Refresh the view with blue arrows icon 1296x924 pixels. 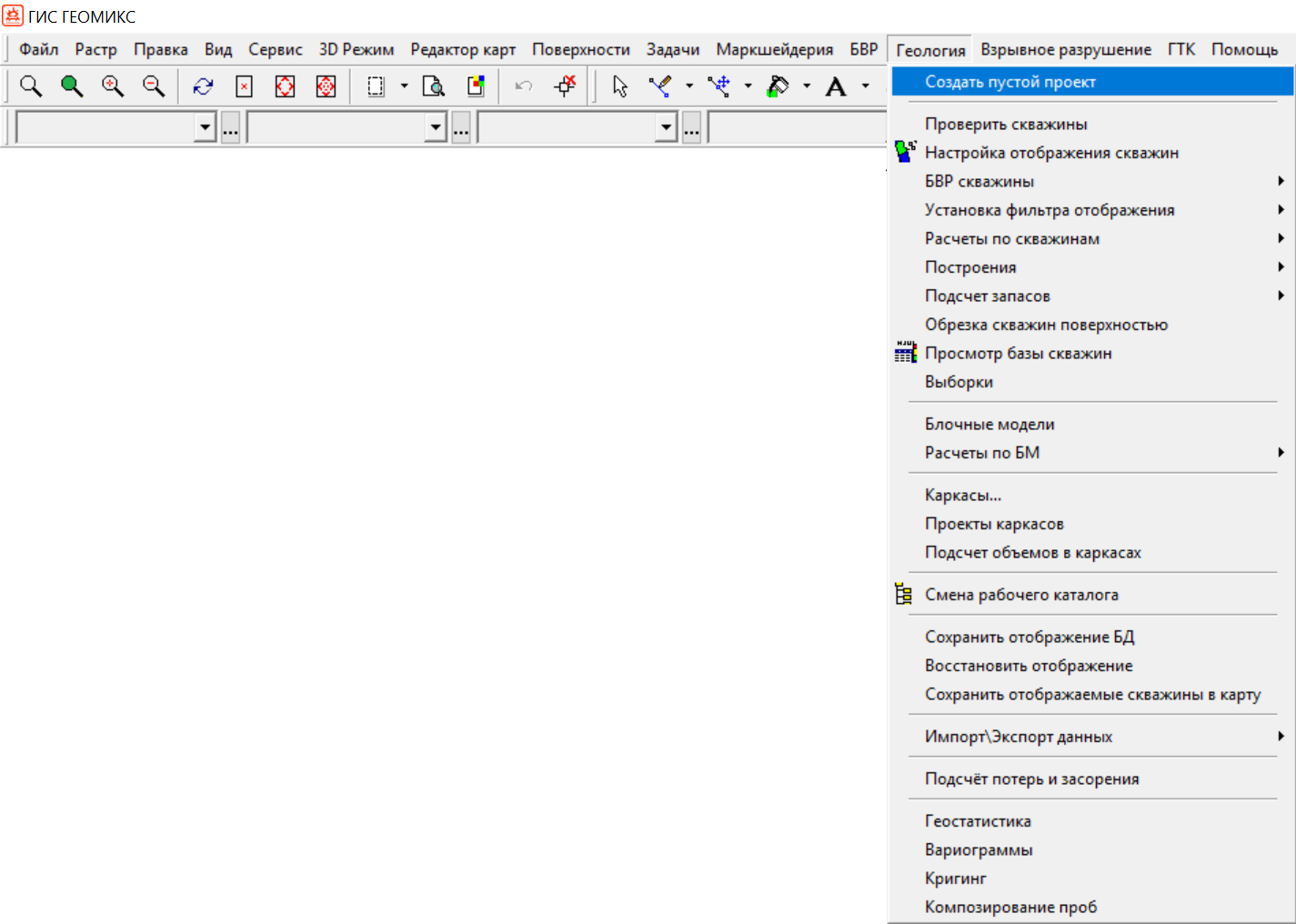pyautogui.click(x=203, y=86)
